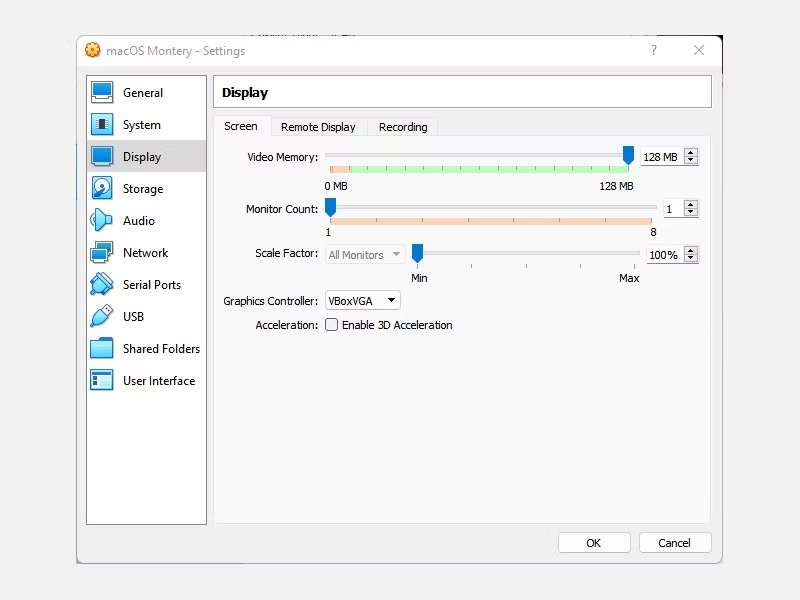Decrease Video Memory with the down arrow
This screenshot has height=600, width=800.
[x=691, y=160]
